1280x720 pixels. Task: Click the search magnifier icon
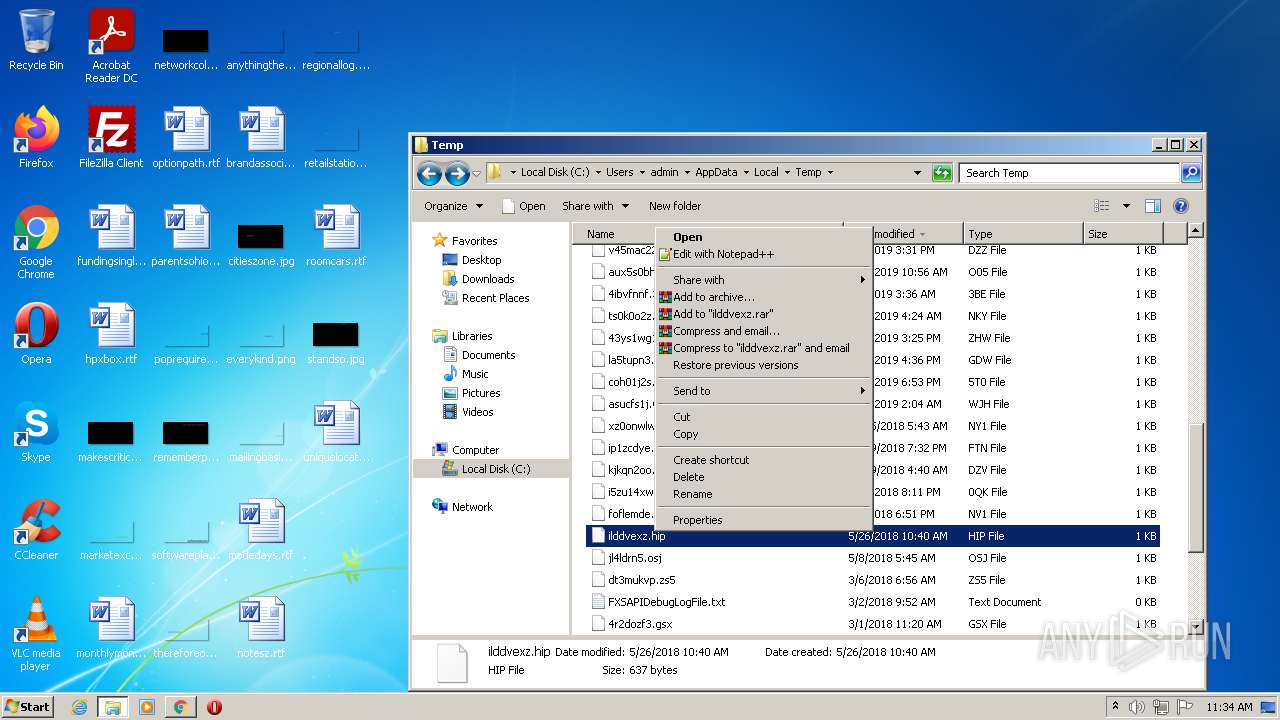pyautogui.click(x=1190, y=173)
